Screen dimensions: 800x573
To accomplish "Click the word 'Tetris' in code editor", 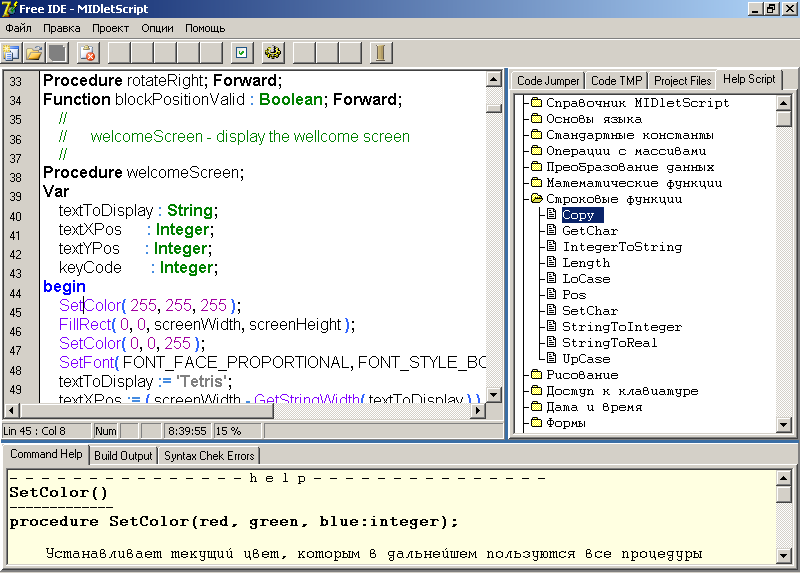I will 202,381.
